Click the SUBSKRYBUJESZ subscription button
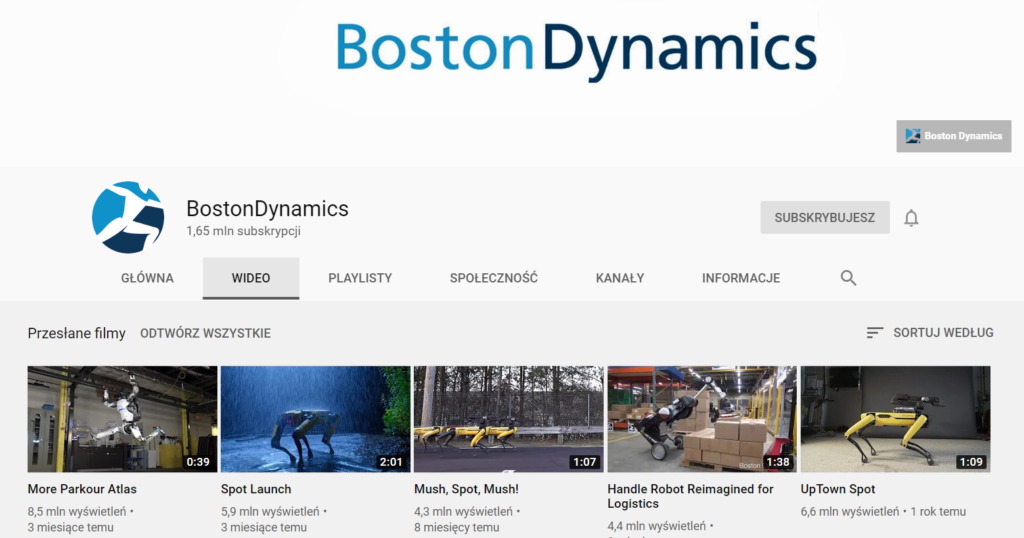1024x538 pixels. (x=825, y=217)
